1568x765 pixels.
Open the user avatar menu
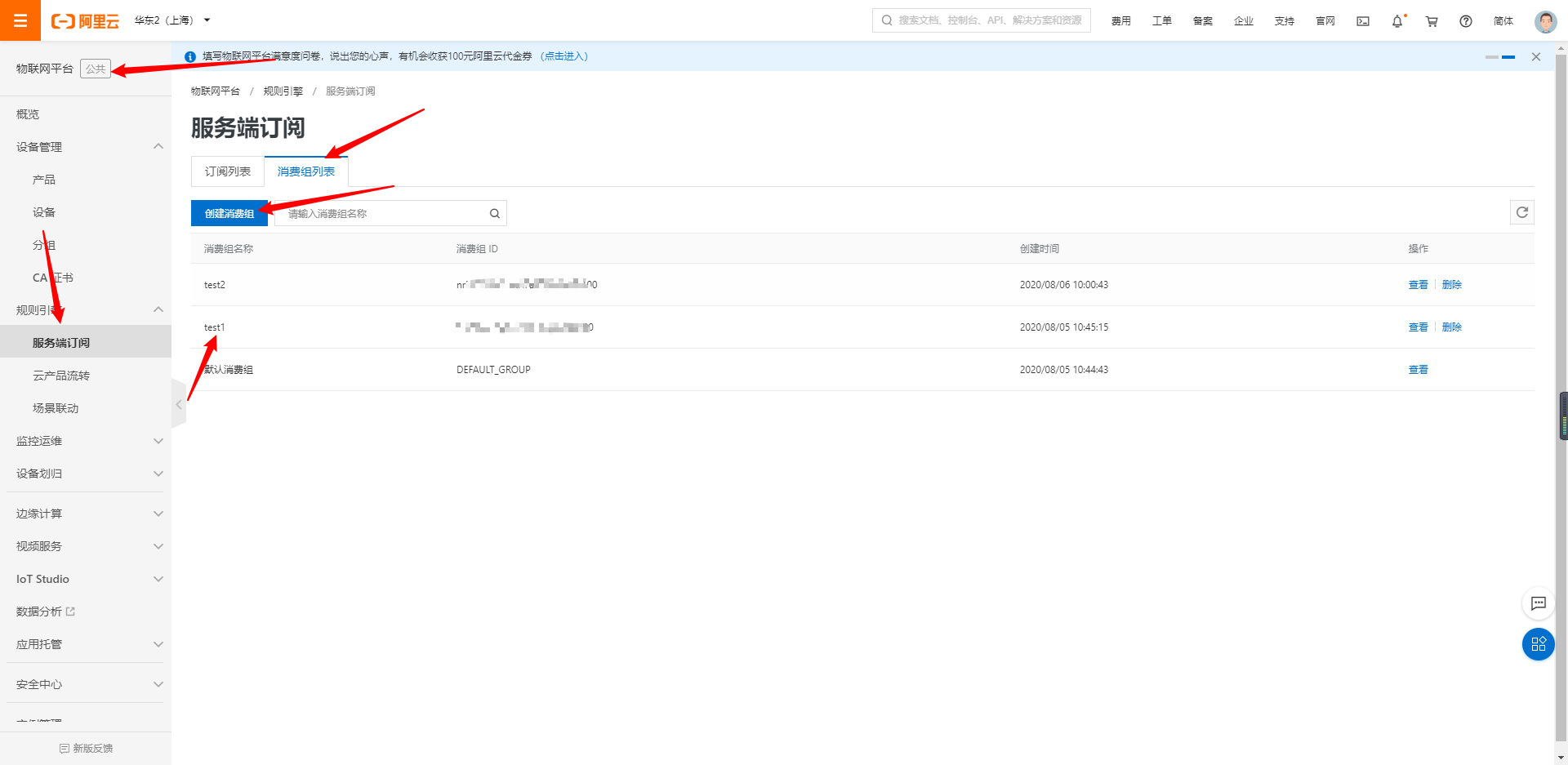1545,21
